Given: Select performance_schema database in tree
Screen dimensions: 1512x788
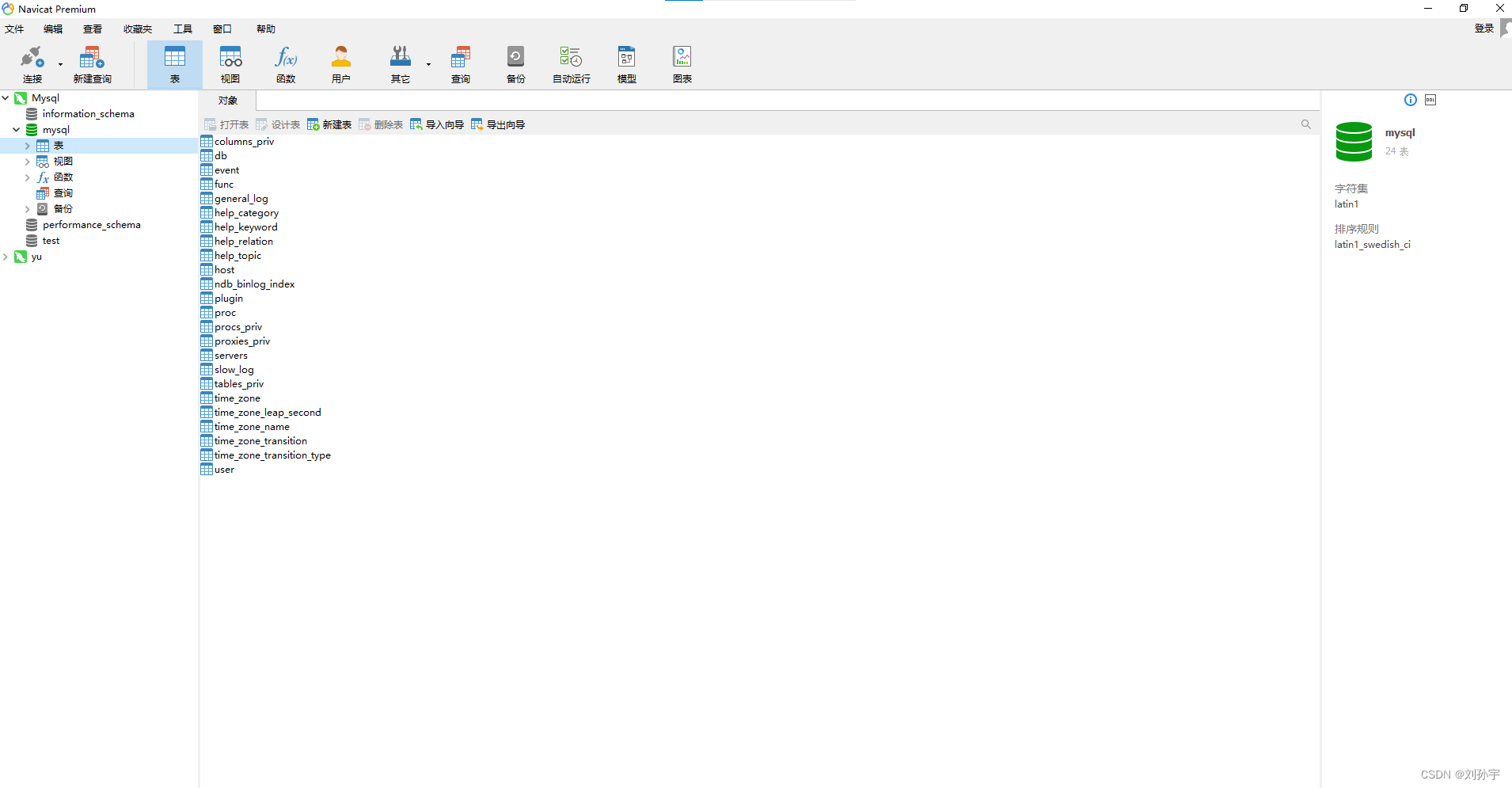Looking at the screenshot, I should [x=92, y=225].
